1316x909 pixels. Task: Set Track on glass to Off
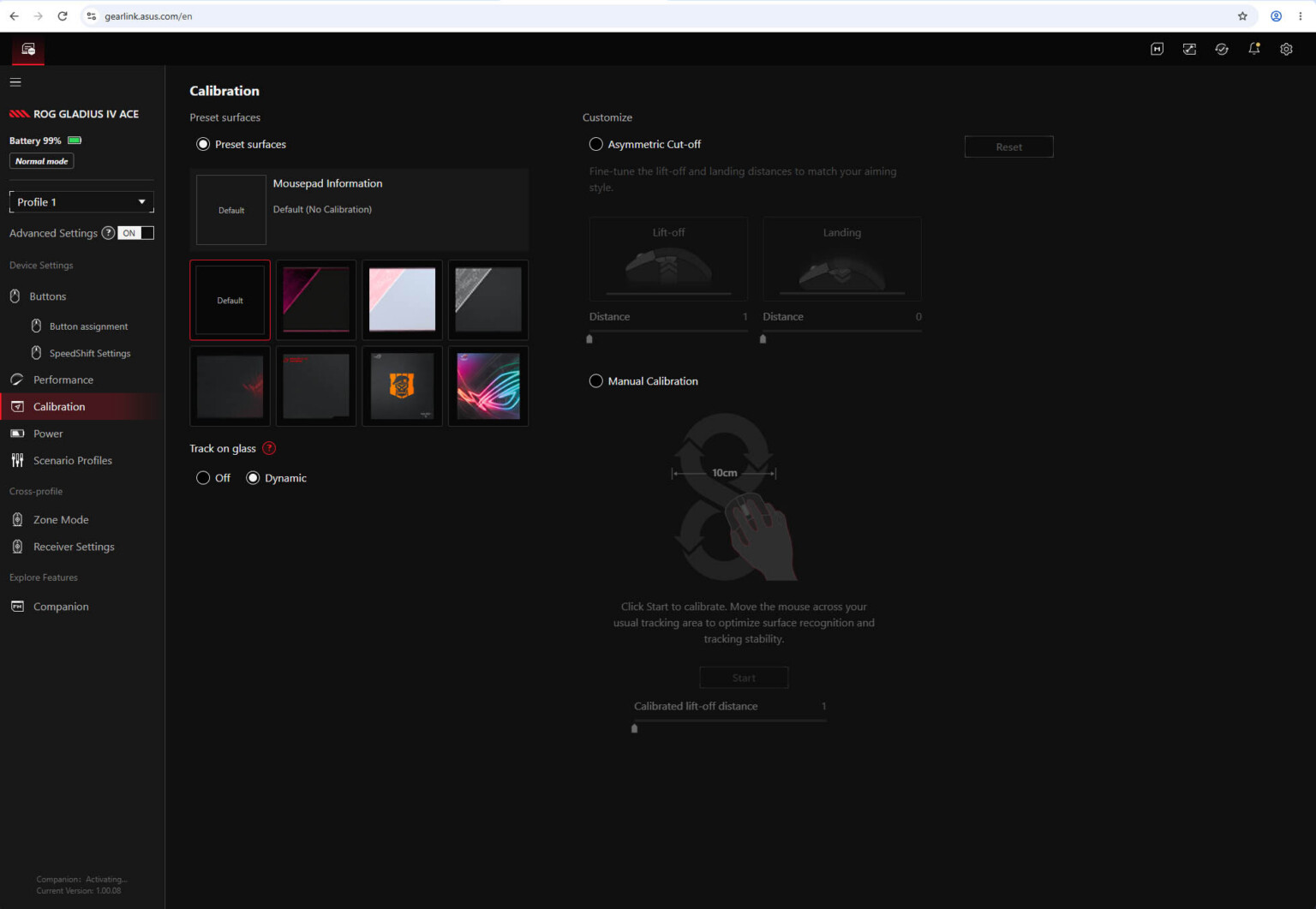(203, 478)
